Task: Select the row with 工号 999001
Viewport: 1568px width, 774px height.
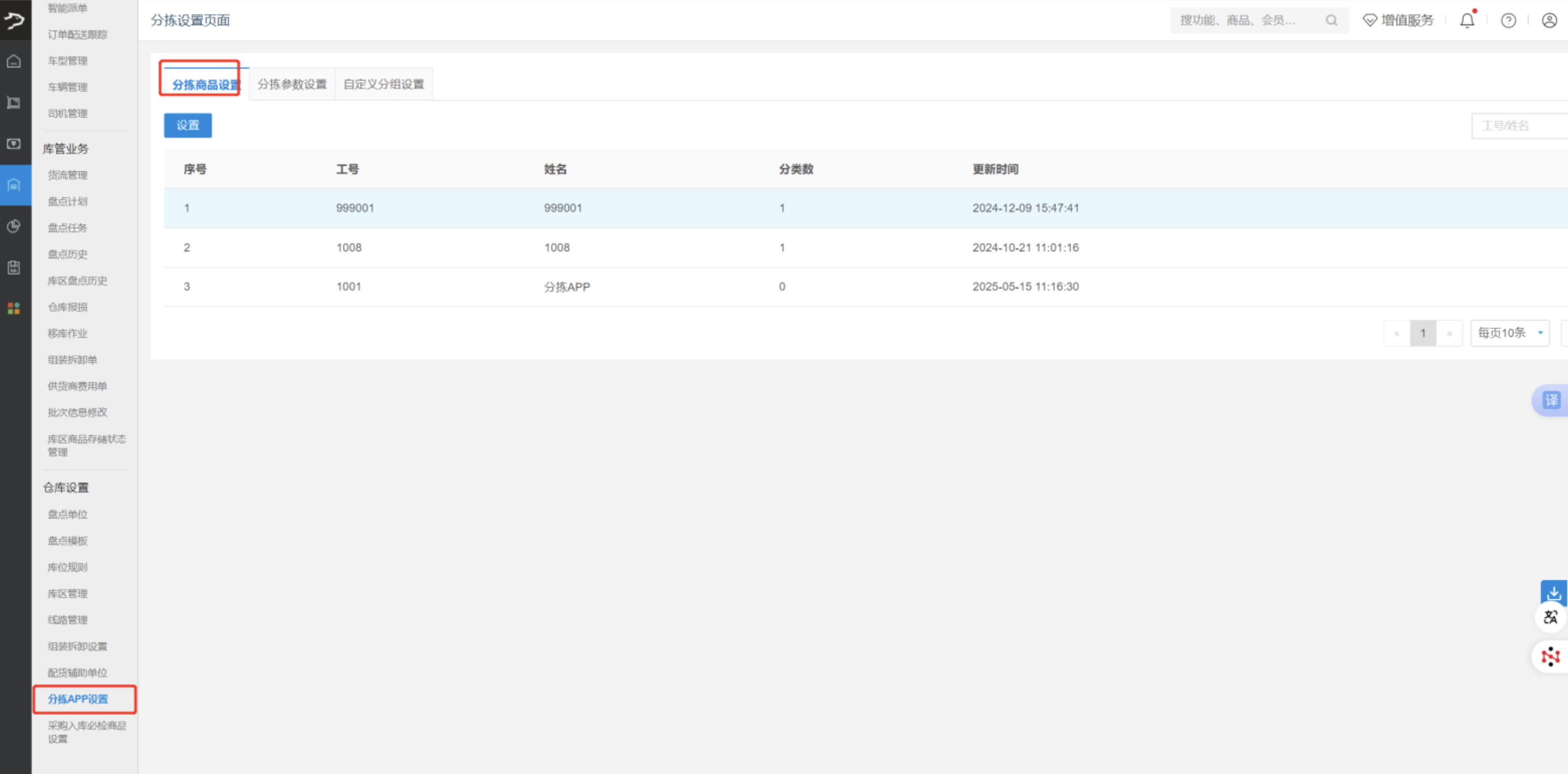Action: point(866,208)
